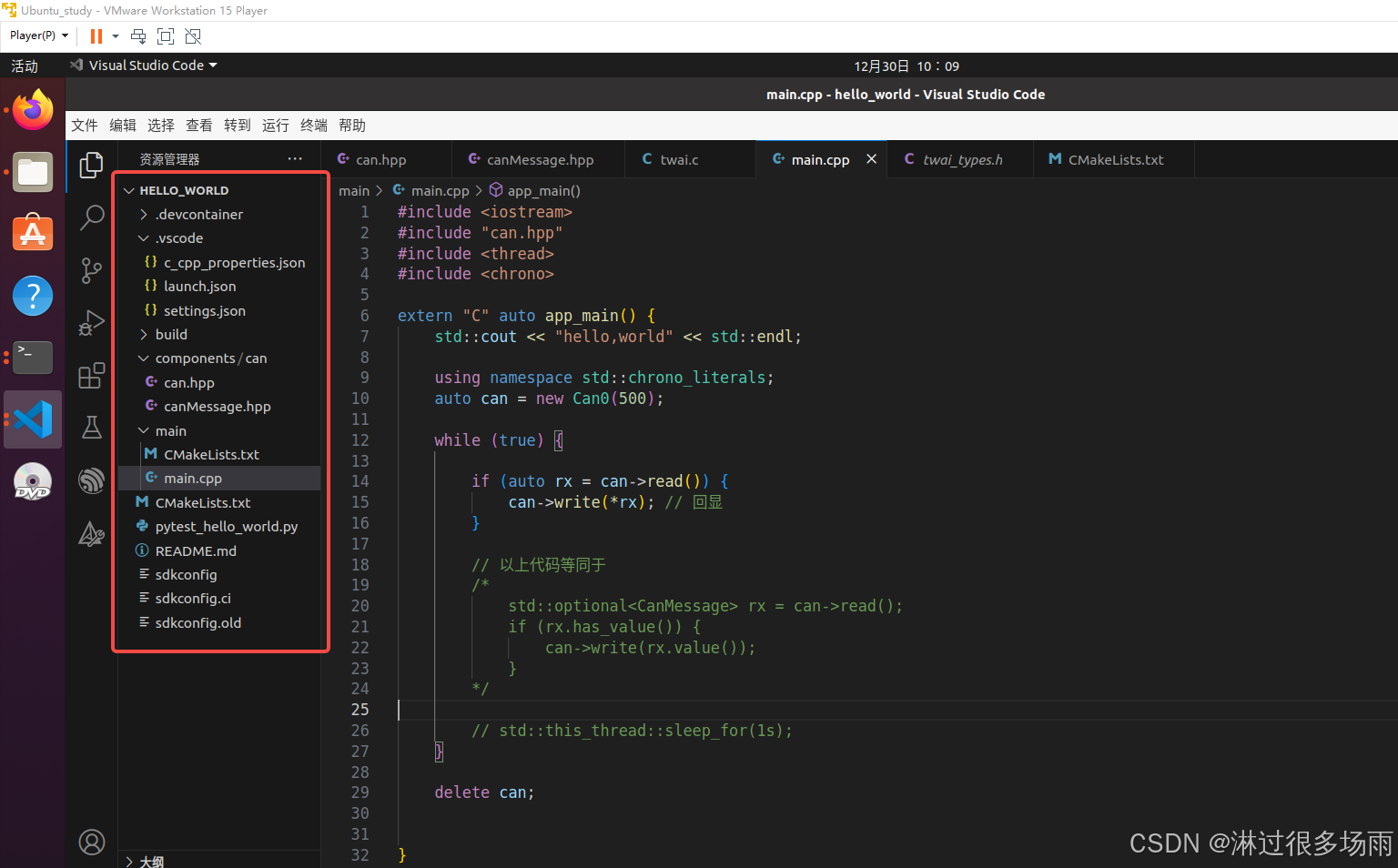Open the clock showing 12月30日 10:09
Viewport: 1398px width, 868px height.
(907, 66)
